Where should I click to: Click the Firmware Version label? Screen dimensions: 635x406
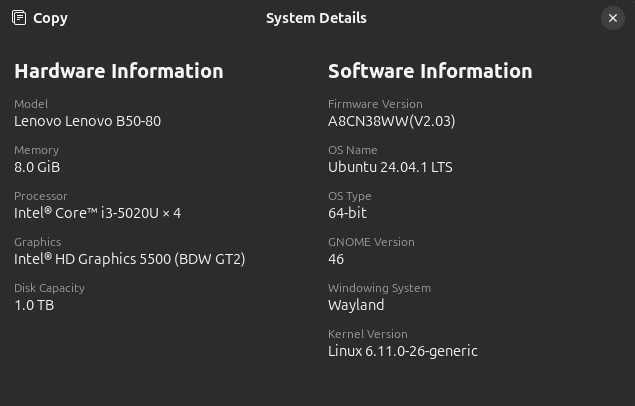pos(375,104)
